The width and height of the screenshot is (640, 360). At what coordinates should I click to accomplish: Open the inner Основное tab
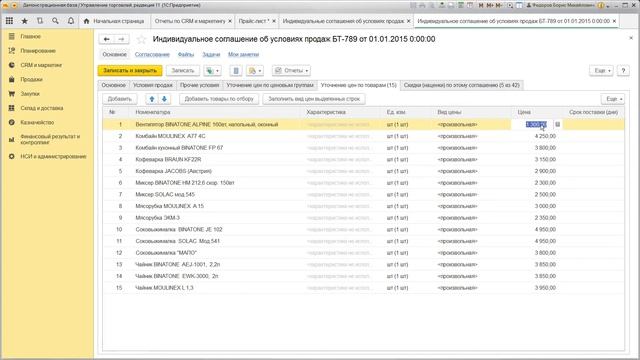pos(113,85)
